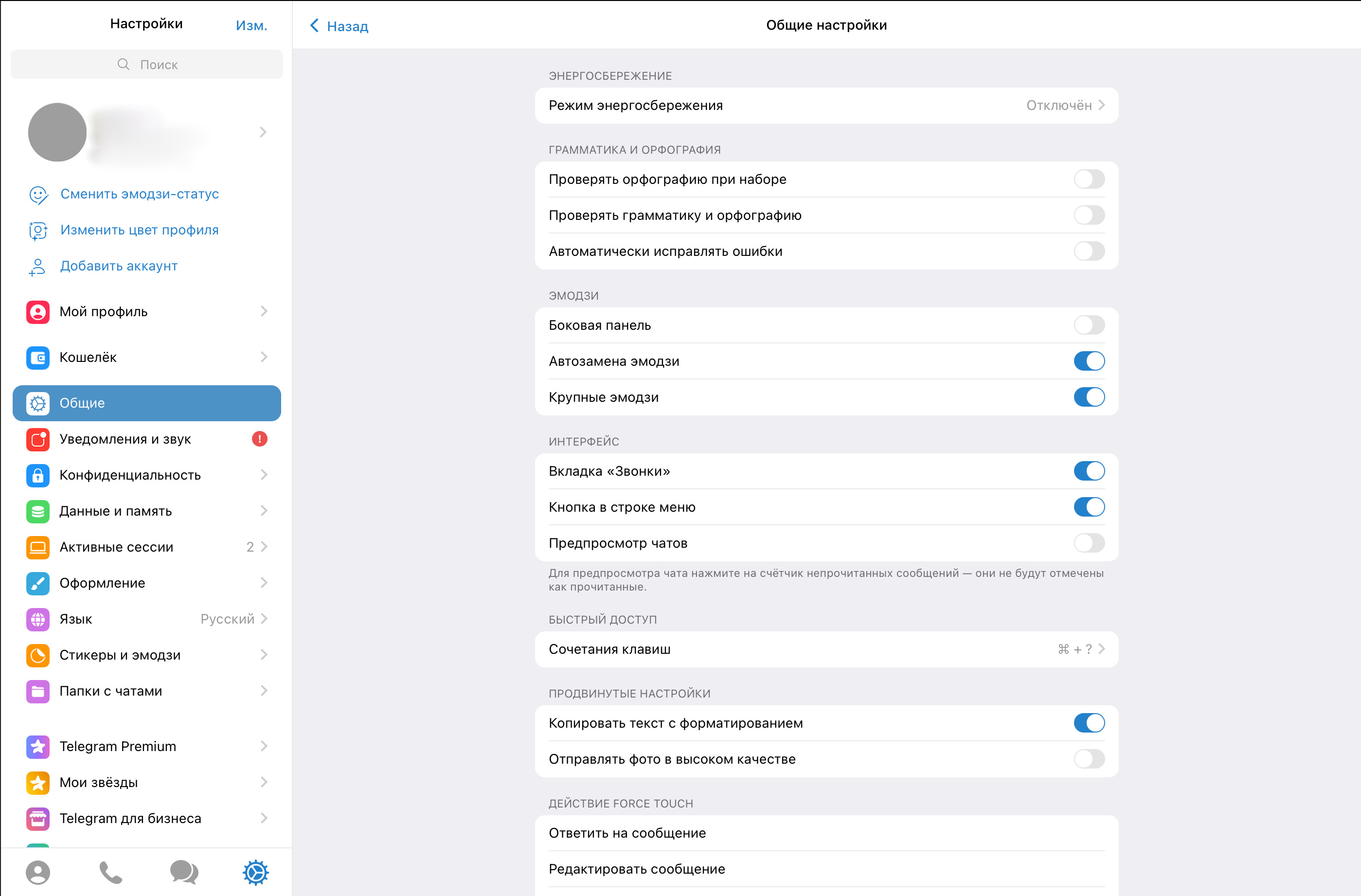Open Уведомления и звук settings
The image size is (1361, 896).
(x=125, y=439)
